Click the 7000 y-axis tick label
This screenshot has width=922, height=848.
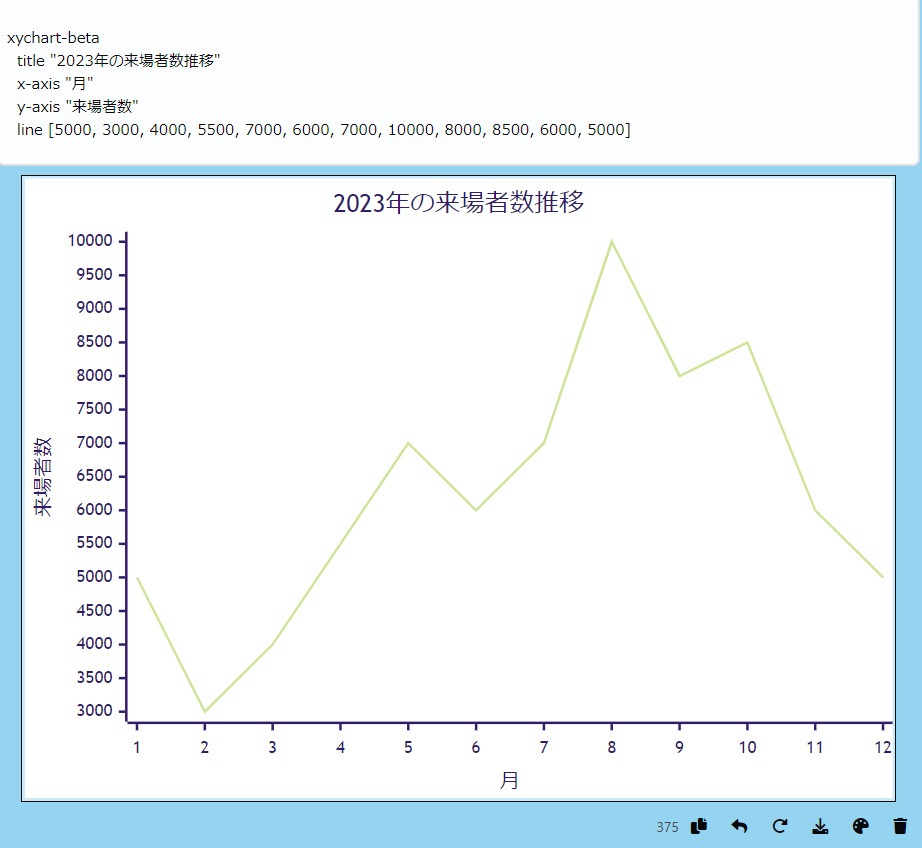[x=94, y=442]
